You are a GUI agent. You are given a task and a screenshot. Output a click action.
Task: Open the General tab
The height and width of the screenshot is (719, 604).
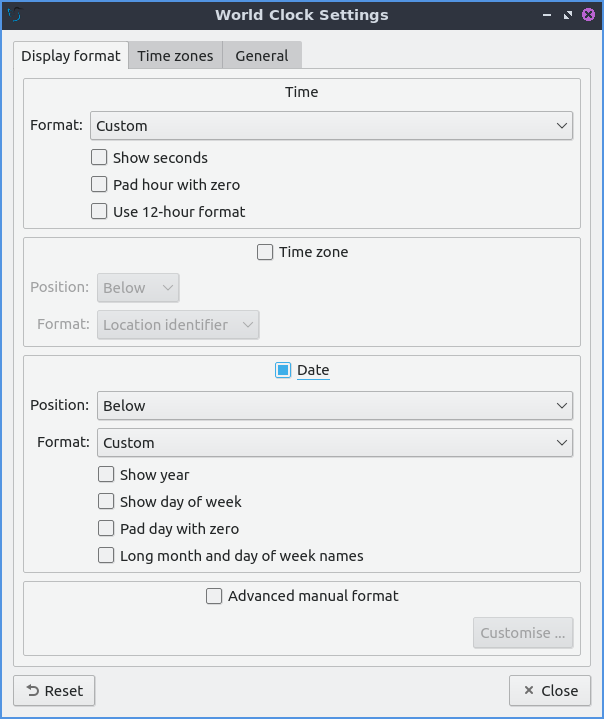pyautogui.click(x=262, y=56)
